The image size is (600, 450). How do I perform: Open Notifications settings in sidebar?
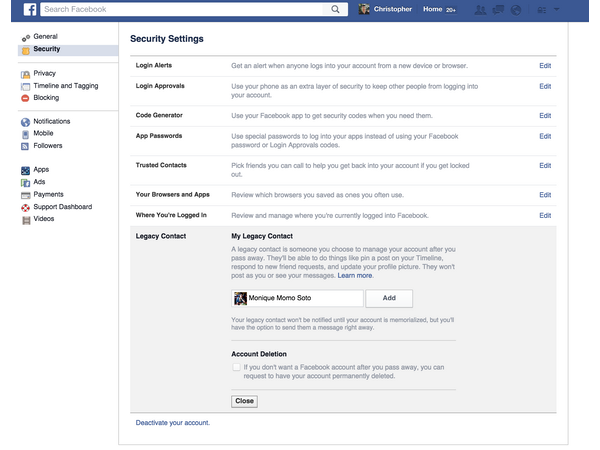coord(52,121)
